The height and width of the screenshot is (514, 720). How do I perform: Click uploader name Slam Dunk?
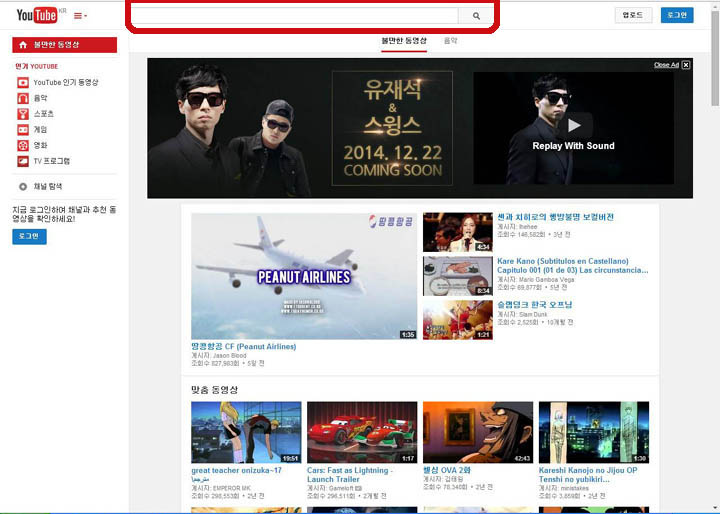(533, 315)
